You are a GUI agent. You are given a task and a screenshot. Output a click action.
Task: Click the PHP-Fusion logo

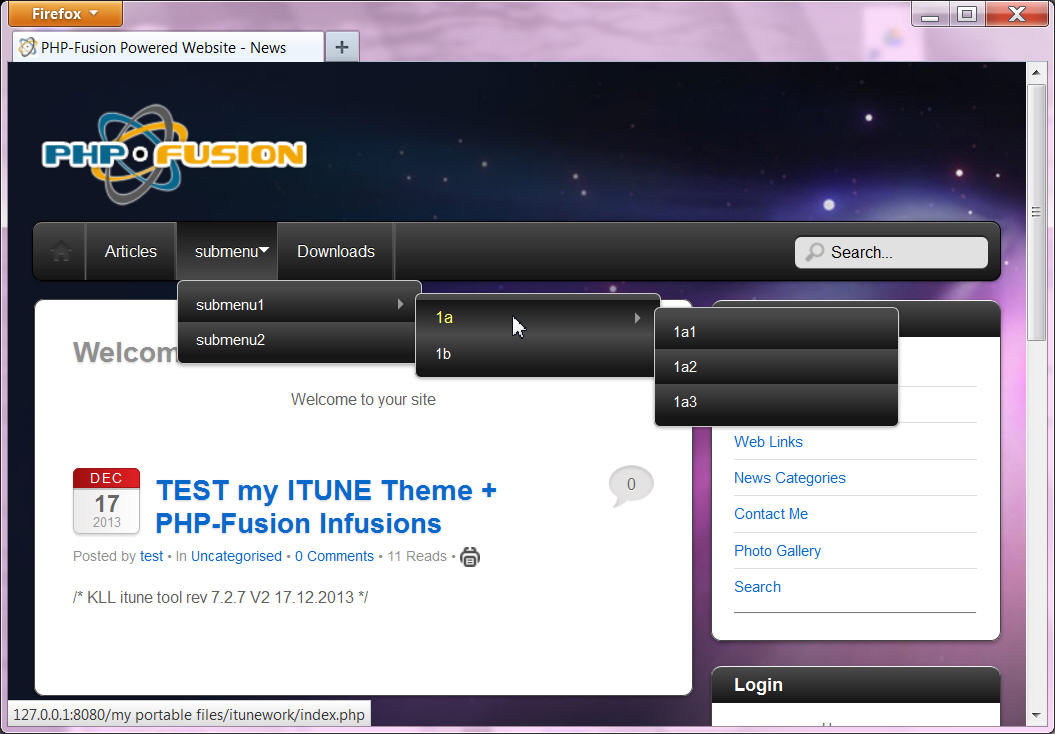(x=173, y=154)
